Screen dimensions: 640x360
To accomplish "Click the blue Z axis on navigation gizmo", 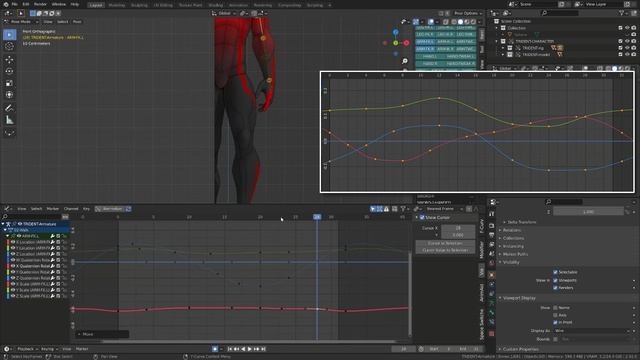I will pos(396,32).
